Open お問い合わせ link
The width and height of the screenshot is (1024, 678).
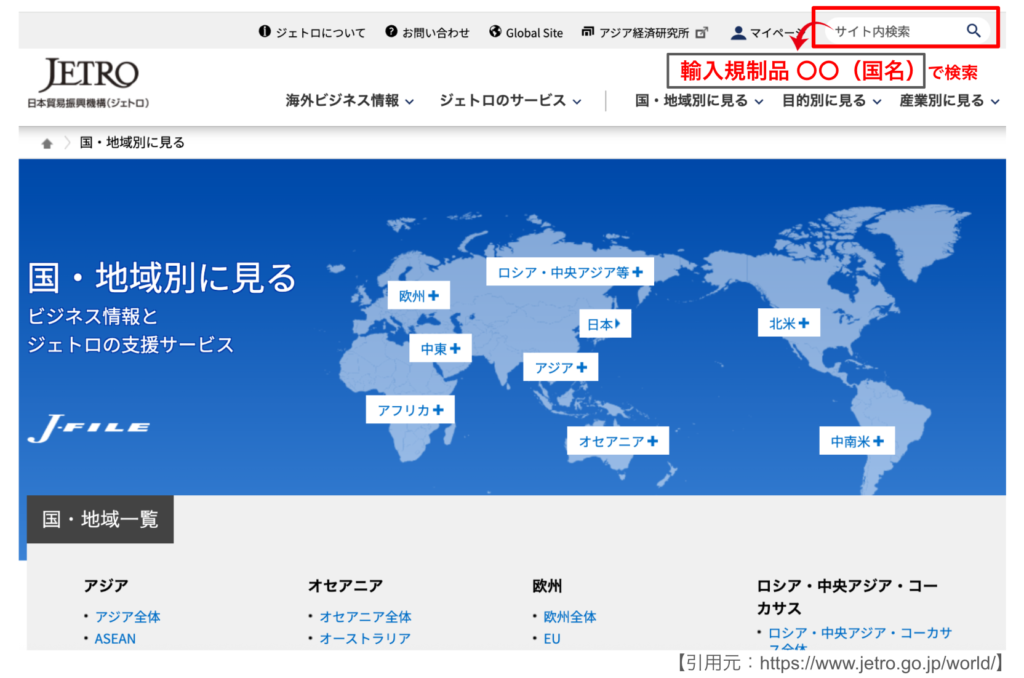point(427,32)
